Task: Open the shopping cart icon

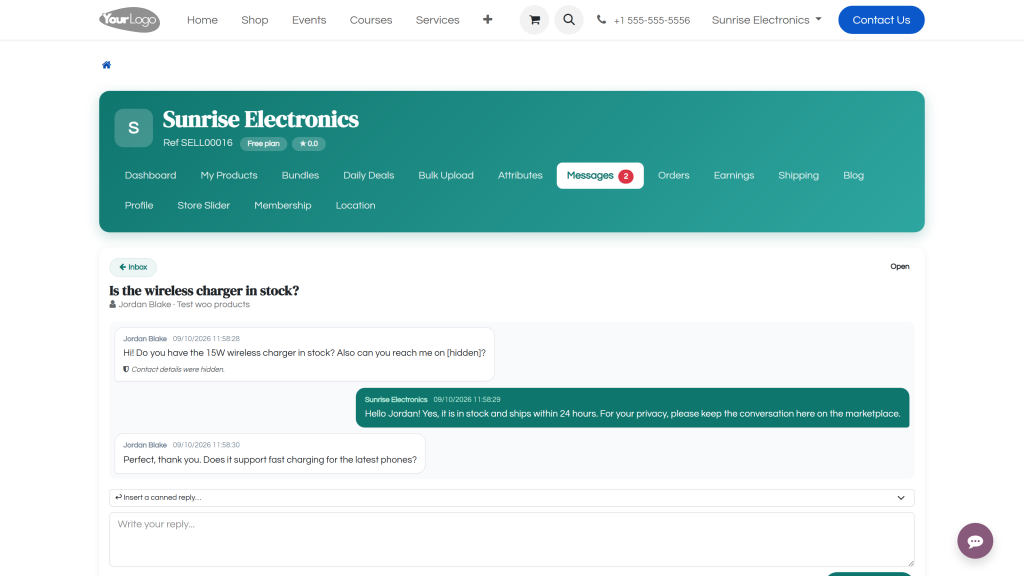Action: pyautogui.click(x=534, y=20)
